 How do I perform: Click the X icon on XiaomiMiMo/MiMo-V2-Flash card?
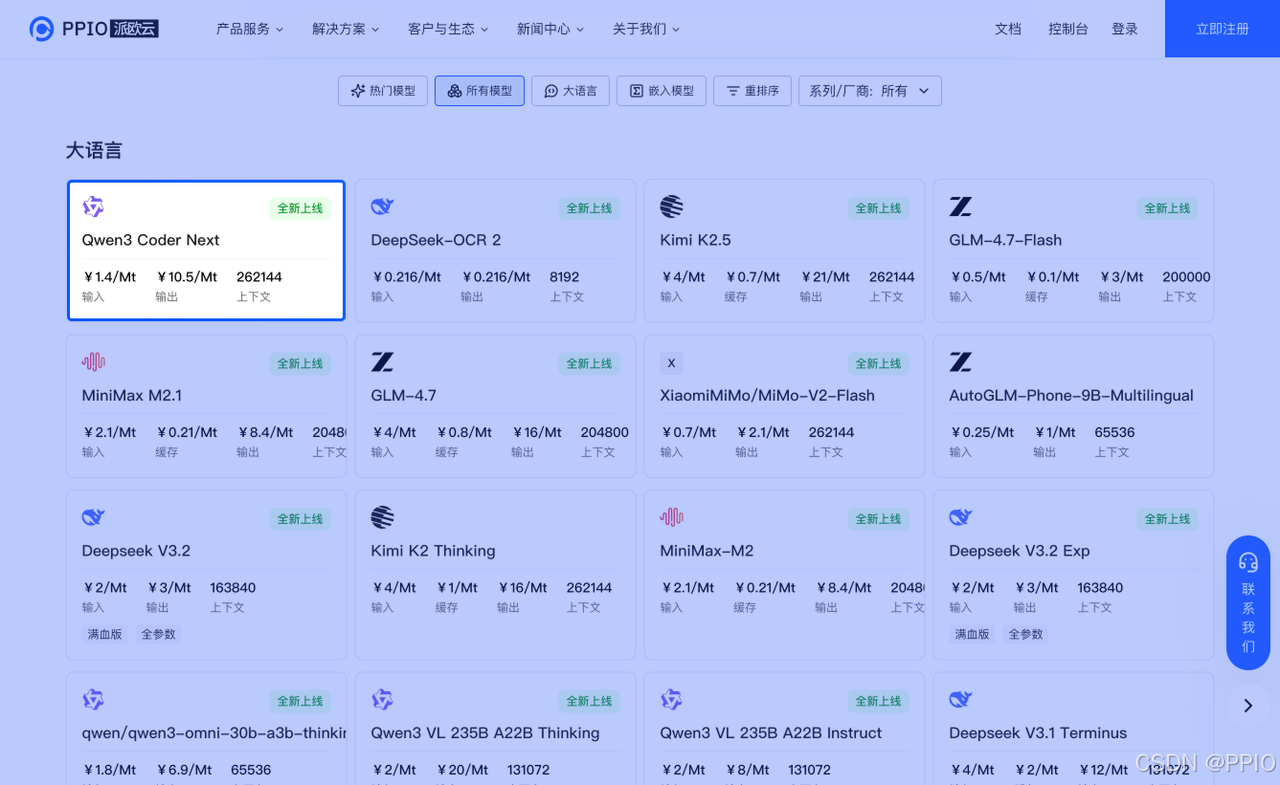pos(672,363)
